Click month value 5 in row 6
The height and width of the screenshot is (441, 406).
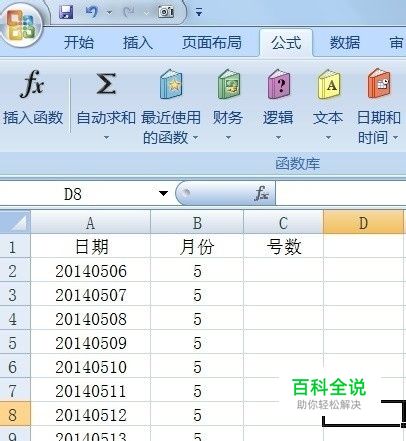coord(197,367)
